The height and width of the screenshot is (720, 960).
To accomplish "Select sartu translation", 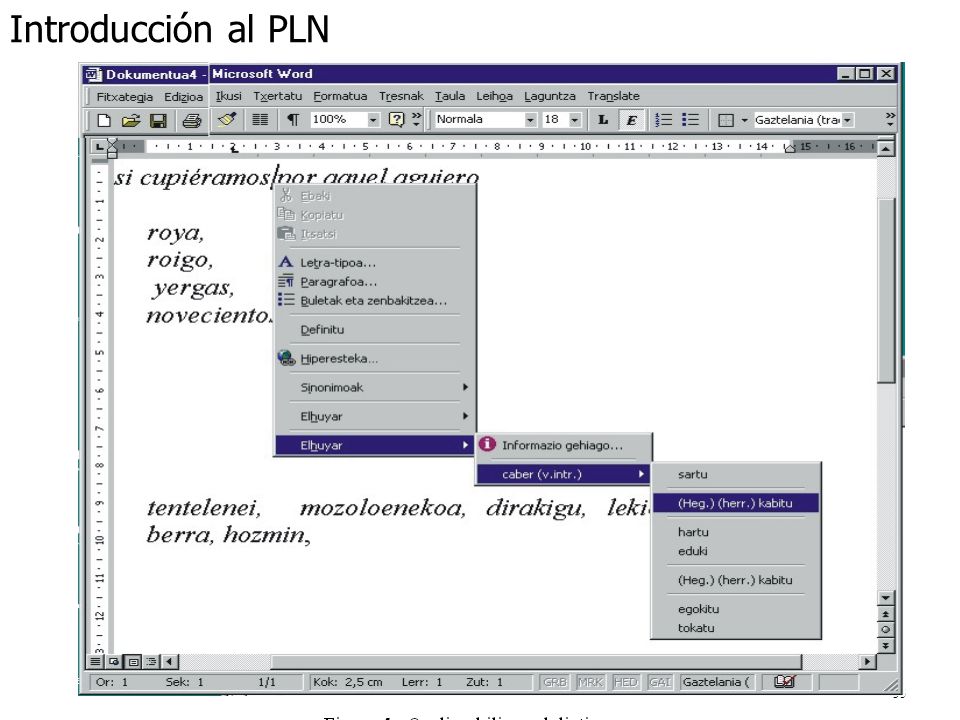I will 736,474.
